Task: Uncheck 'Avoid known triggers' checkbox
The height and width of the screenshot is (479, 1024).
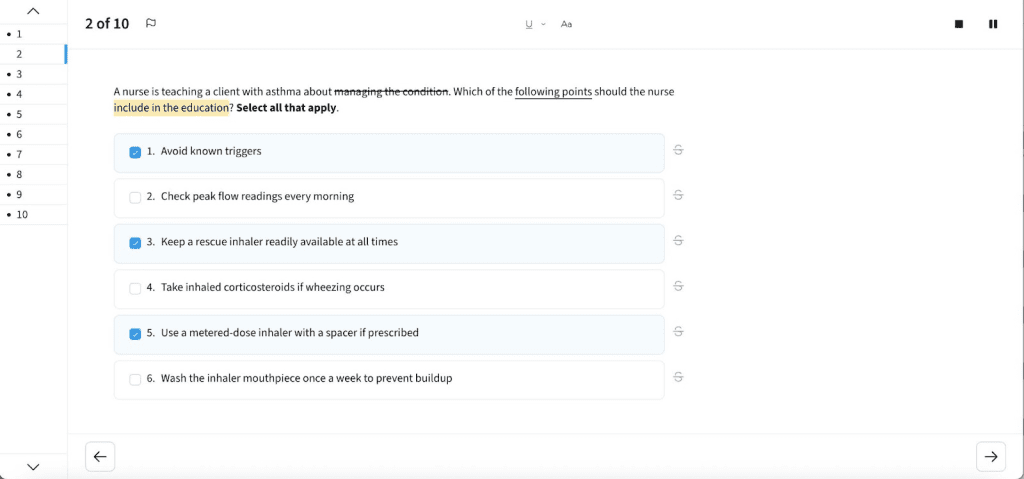Action: tap(135, 152)
